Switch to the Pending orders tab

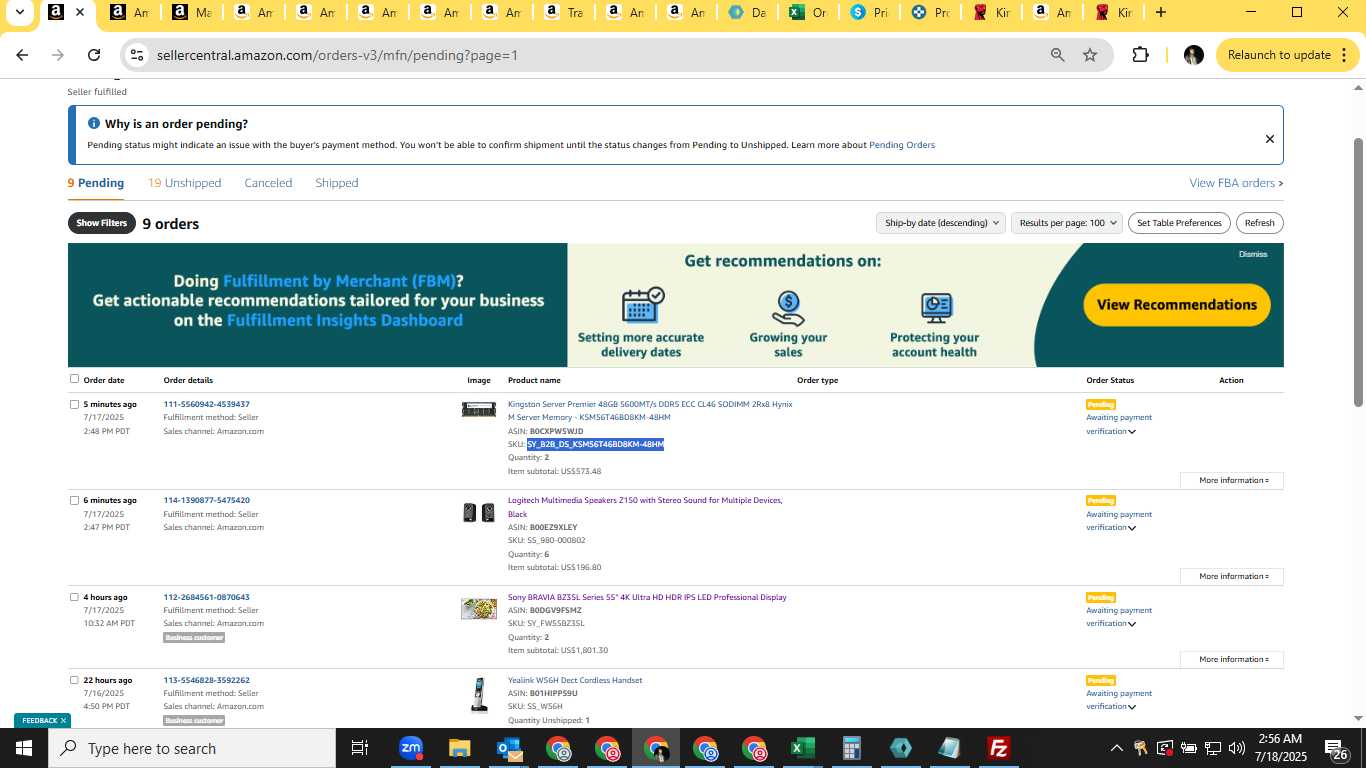[96, 183]
